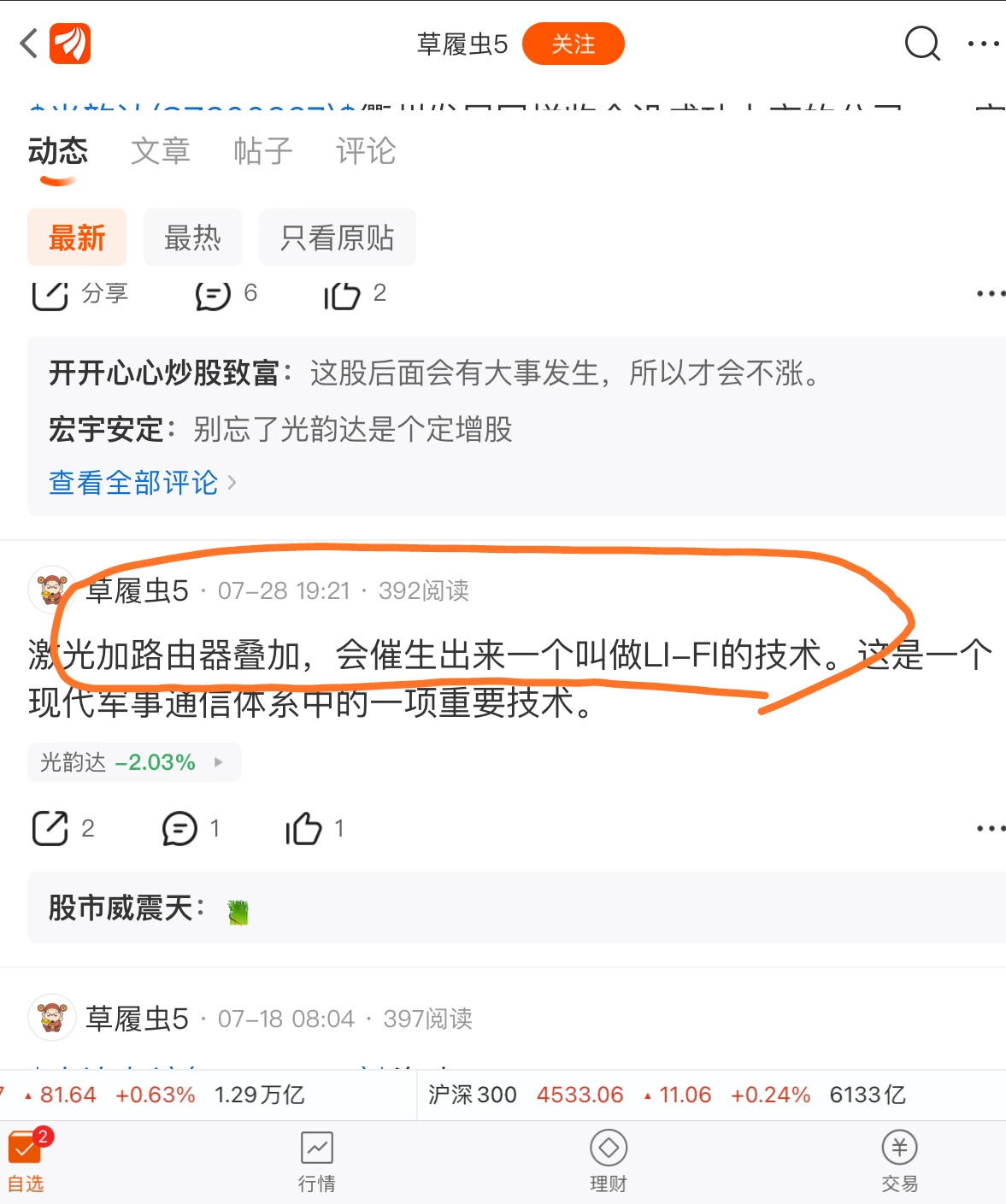Open search with the magnifier icon
The image size is (1006, 1204).
(922, 43)
